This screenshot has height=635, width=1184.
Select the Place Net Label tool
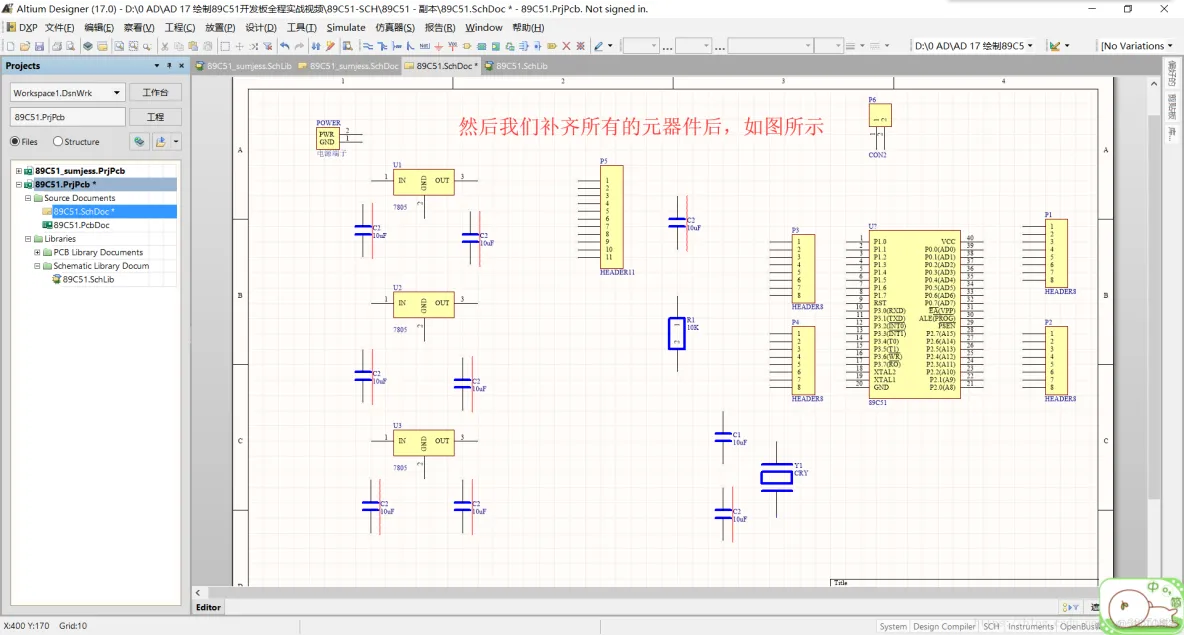click(424, 46)
